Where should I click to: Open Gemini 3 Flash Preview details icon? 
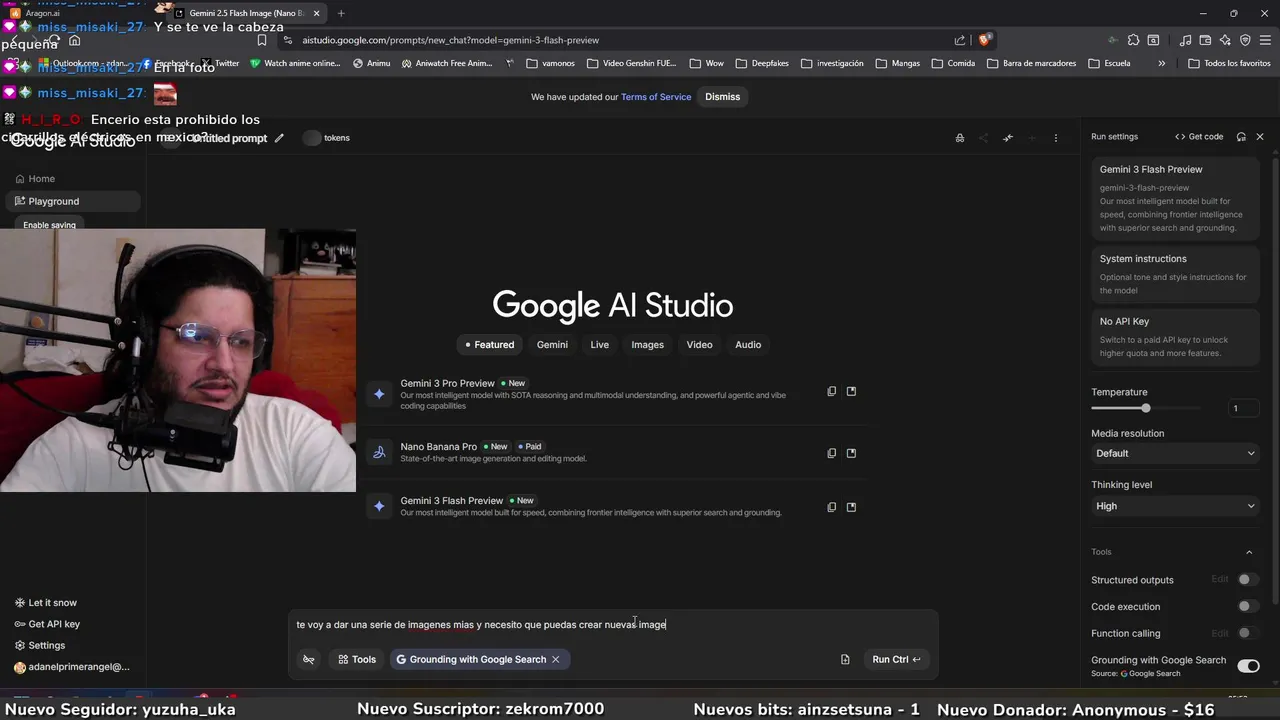[852, 507]
